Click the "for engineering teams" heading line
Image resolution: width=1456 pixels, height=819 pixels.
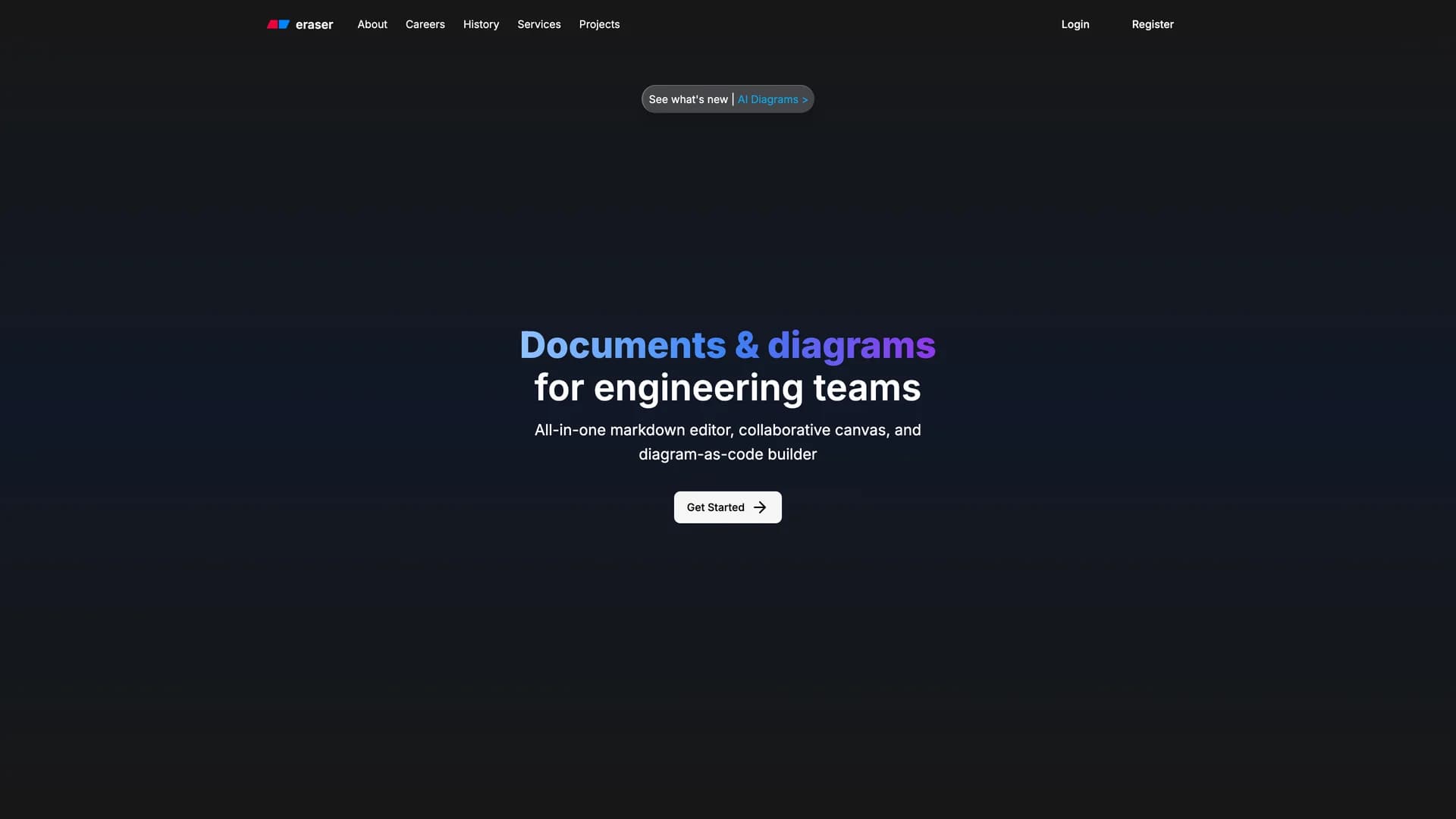click(727, 388)
